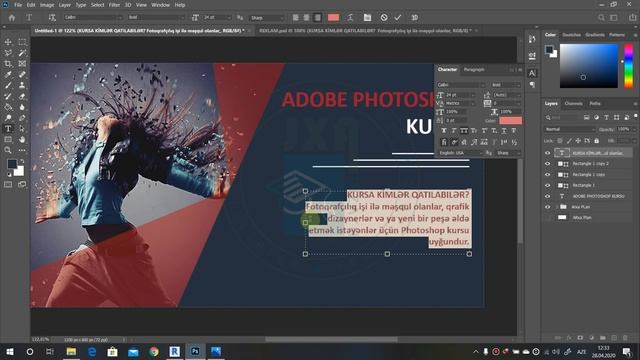Select the Healing Brush tool
This screenshot has height=360, width=640.
(22, 75)
